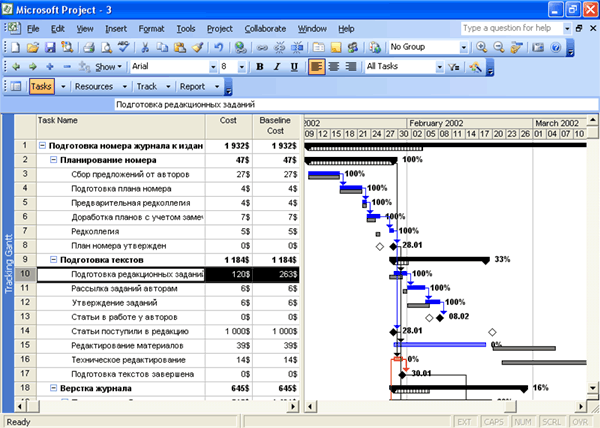Toggle Italic formatting

click(275, 67)
